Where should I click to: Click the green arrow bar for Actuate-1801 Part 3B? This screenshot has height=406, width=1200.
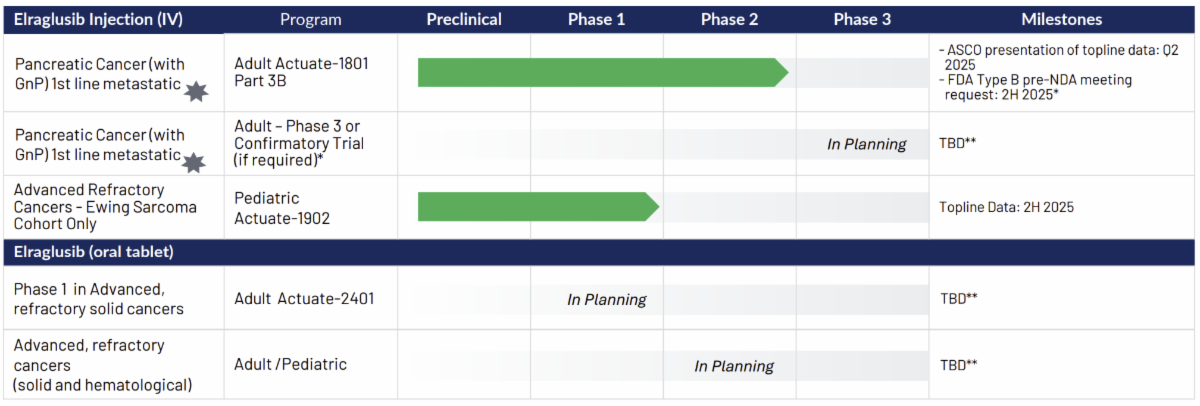tap(603, 72)
